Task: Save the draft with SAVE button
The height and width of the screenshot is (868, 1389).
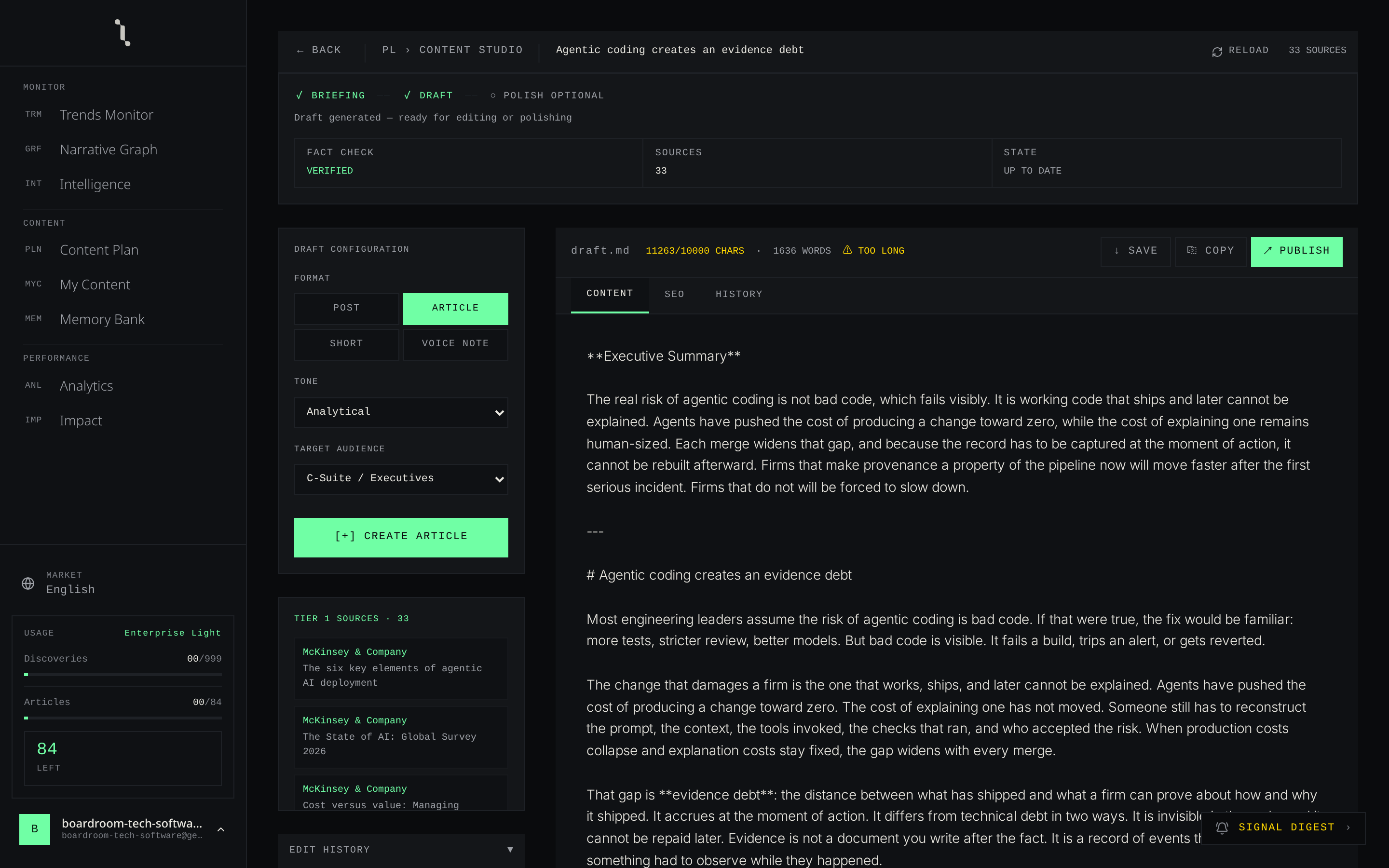Action: [x=1135, y=251]
